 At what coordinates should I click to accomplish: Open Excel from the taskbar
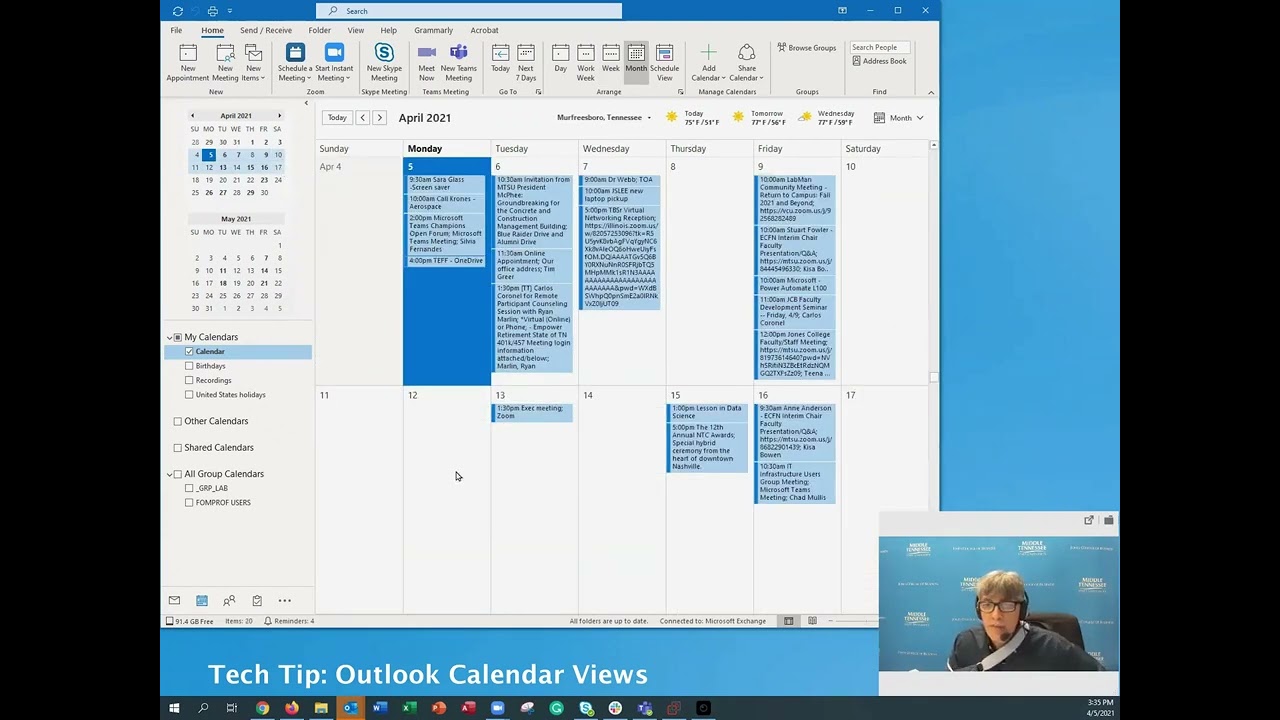(409, 708)
